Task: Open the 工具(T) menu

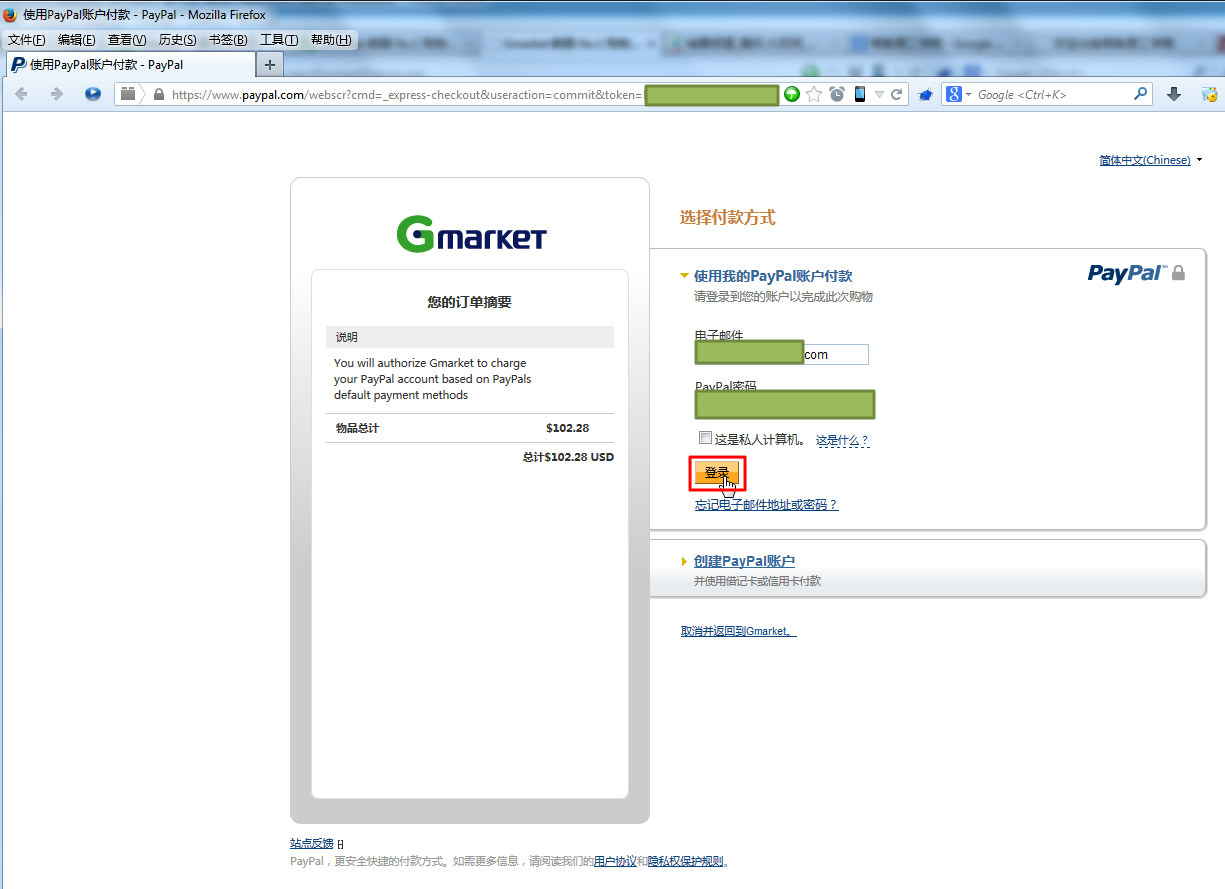Action: pyautogui.click(x=279, y=40)
